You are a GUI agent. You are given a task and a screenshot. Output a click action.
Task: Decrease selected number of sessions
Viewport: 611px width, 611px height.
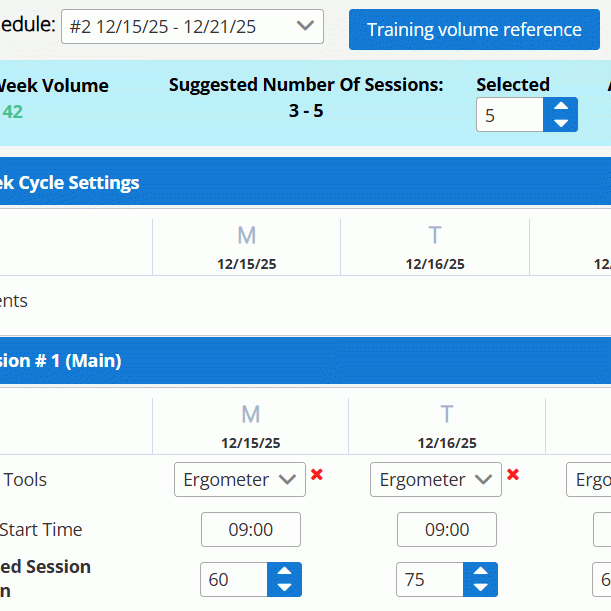click(x=560, y=124)
